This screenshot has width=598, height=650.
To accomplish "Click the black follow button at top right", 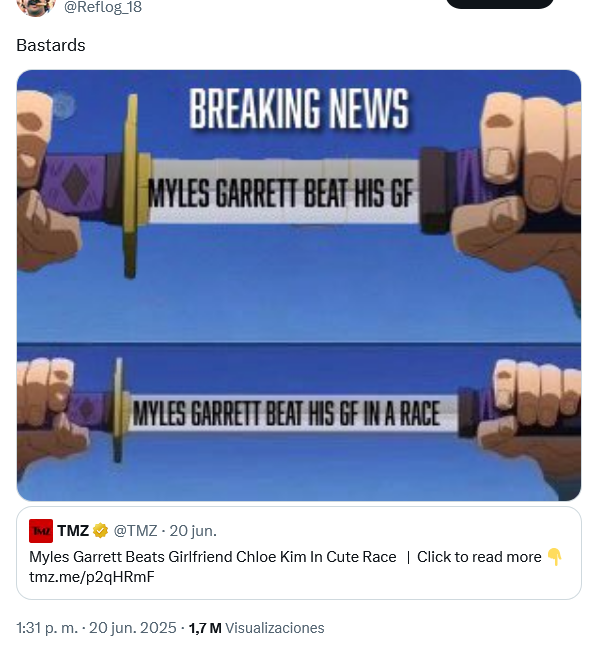I will tap(500, 4).
